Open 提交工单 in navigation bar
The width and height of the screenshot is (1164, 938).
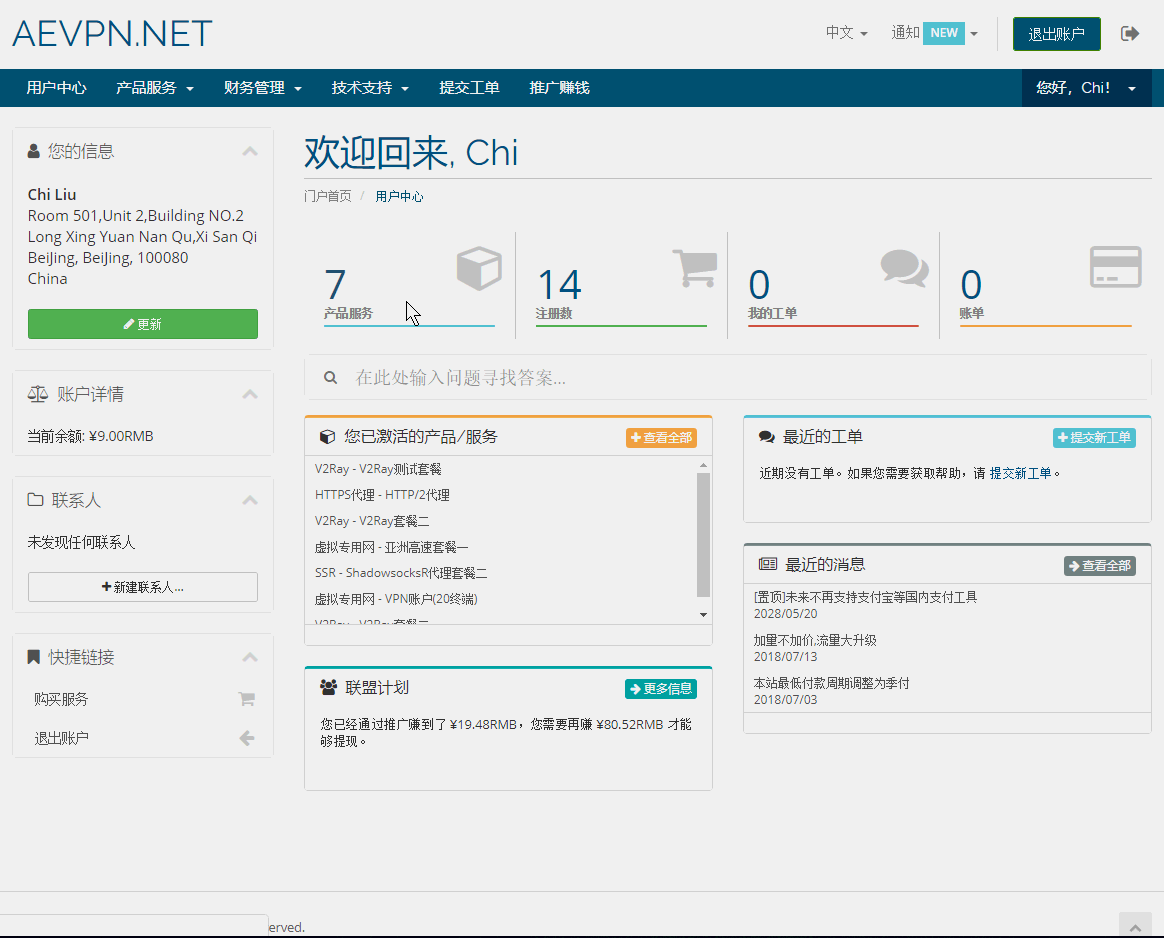(x=469, y=88)
